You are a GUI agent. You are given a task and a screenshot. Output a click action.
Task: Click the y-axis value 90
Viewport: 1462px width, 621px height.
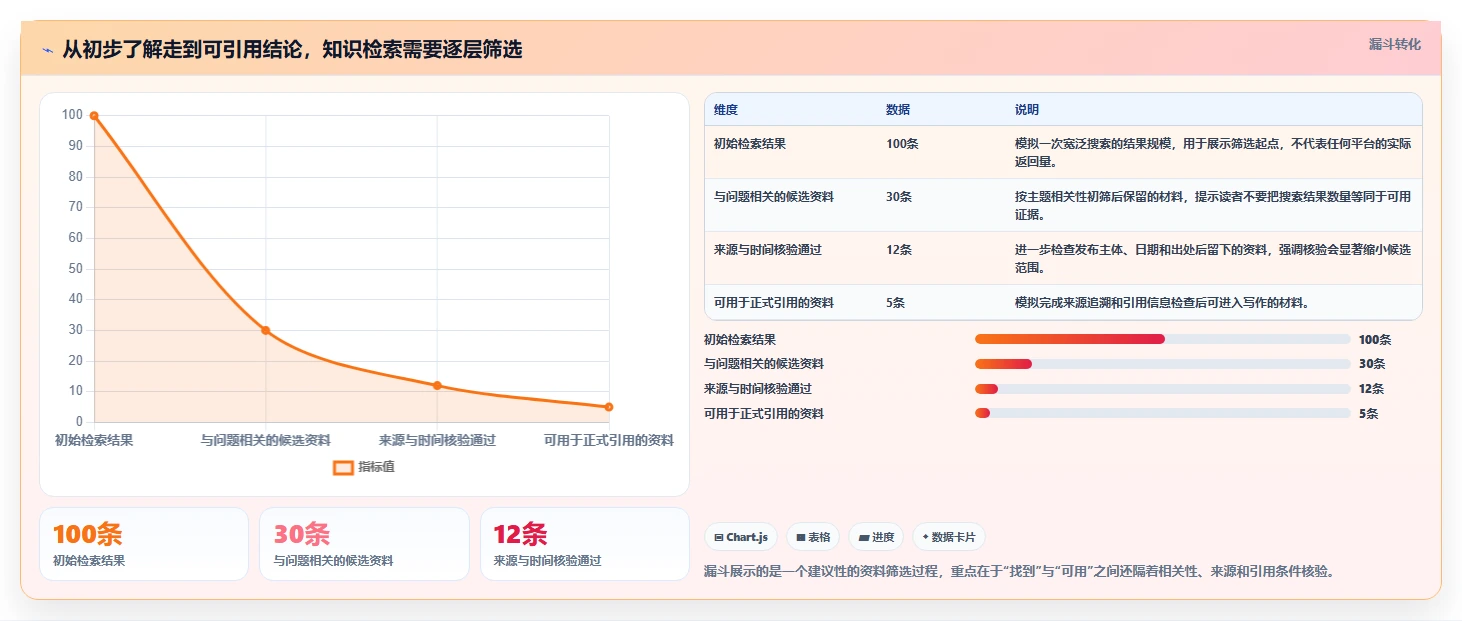click(x=75, y=146)
